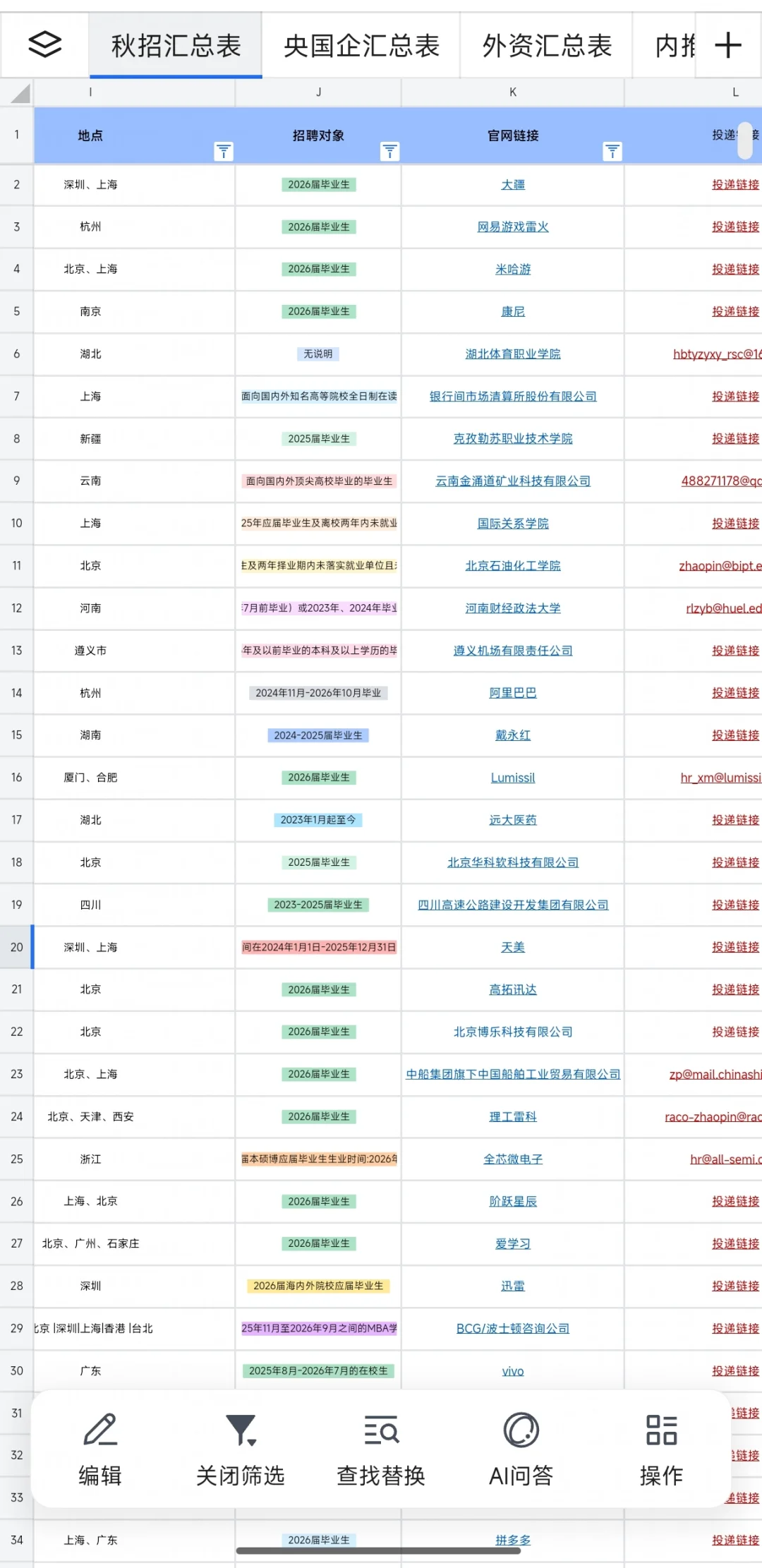Open 阿里巴巴 link
Image resolution: width=762 pixels, height=1568 pixels.
tap(513, 693)
